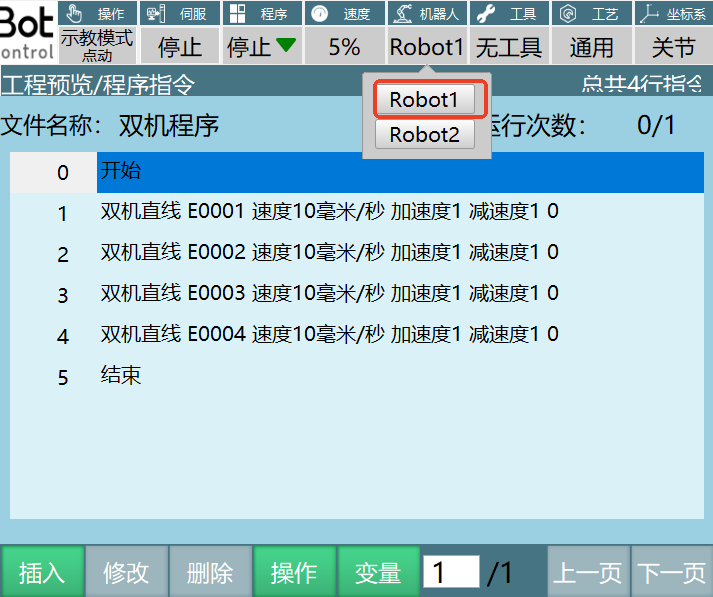Select Robot1 from the popup list
The width and height of the screenshot is (713, 597).
click(x=424, y=100)
